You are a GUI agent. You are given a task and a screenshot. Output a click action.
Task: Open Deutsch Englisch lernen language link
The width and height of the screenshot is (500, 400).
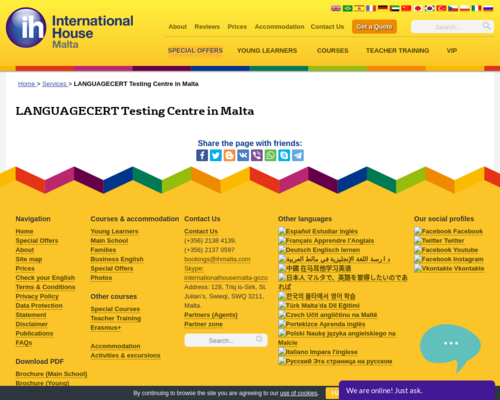pos(319,250)
